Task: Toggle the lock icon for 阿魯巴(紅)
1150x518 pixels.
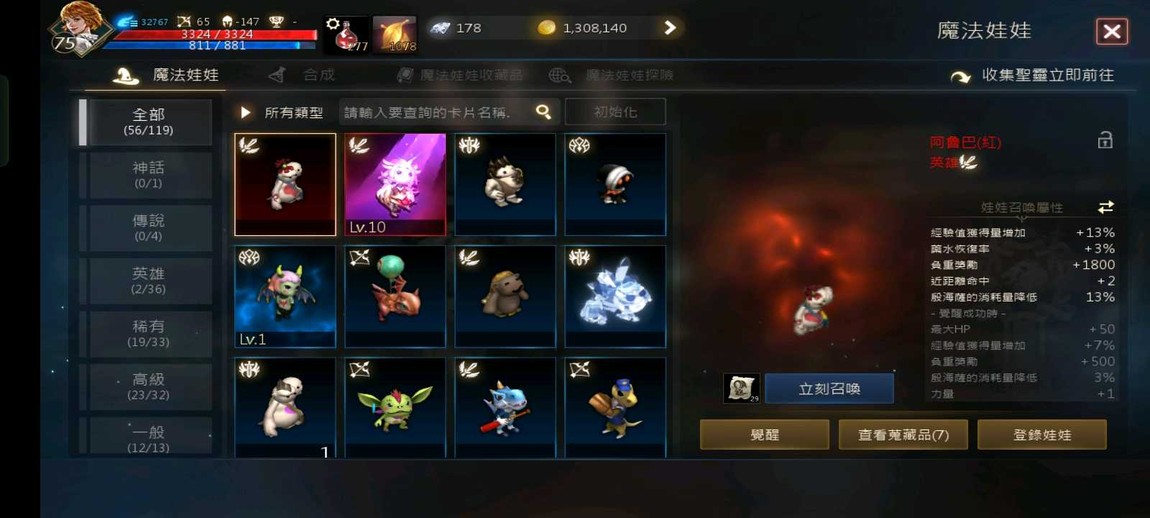Action: tap(1105, 140)
